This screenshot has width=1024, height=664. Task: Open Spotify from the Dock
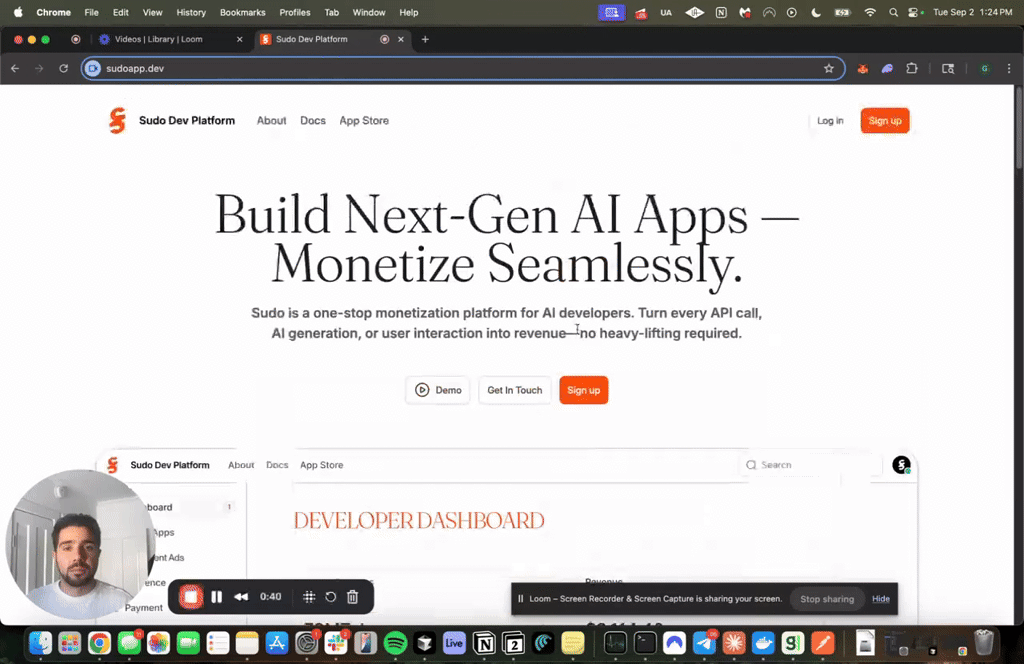tap(395, 643)
